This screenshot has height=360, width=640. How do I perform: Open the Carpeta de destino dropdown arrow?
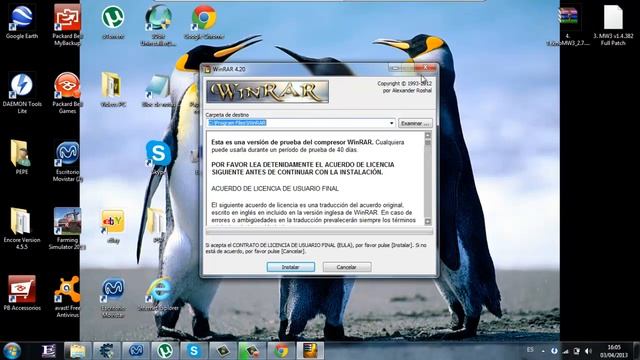click(391, 123)
